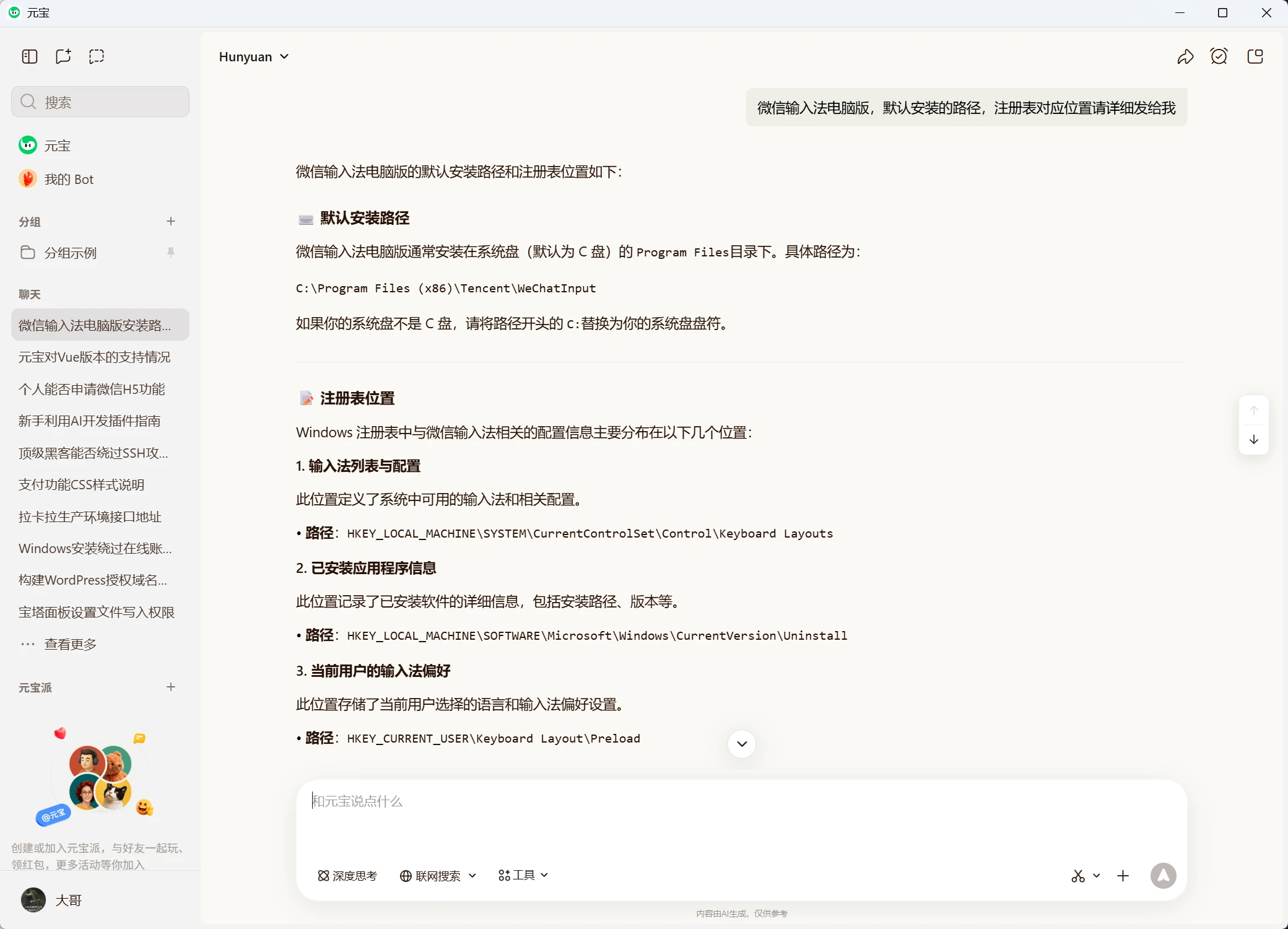The height and width of the screenshot is (929, 1288).
Task: Pin the 分组示例 group
Action: click(171, 252)
